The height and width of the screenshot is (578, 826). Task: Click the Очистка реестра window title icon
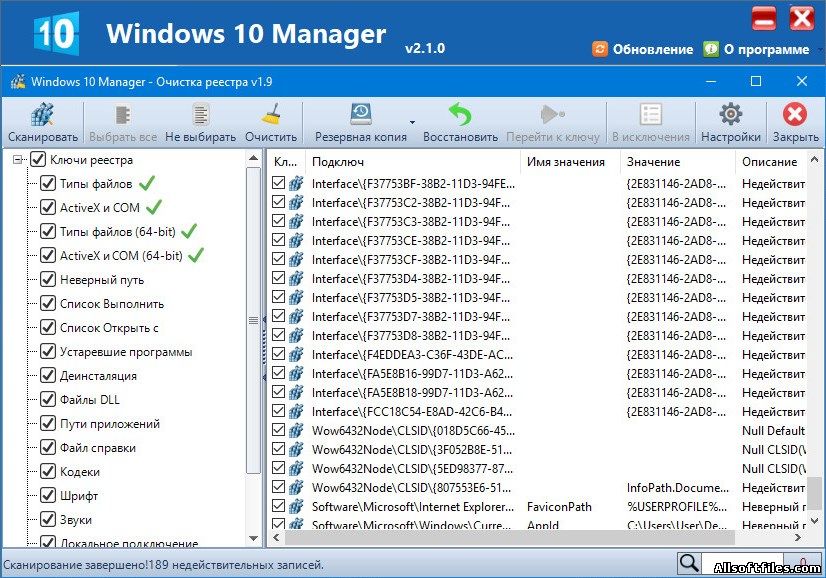click(x=18, y=81)
